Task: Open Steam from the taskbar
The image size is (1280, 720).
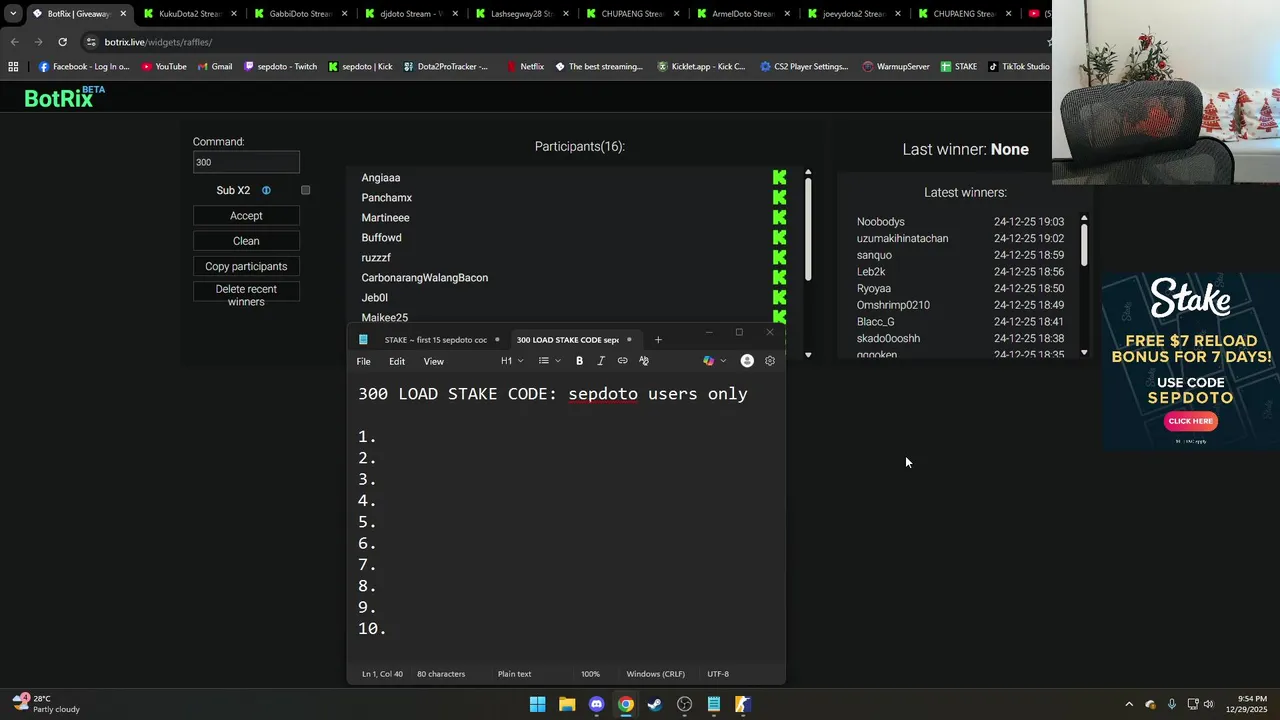Action: 655,704
